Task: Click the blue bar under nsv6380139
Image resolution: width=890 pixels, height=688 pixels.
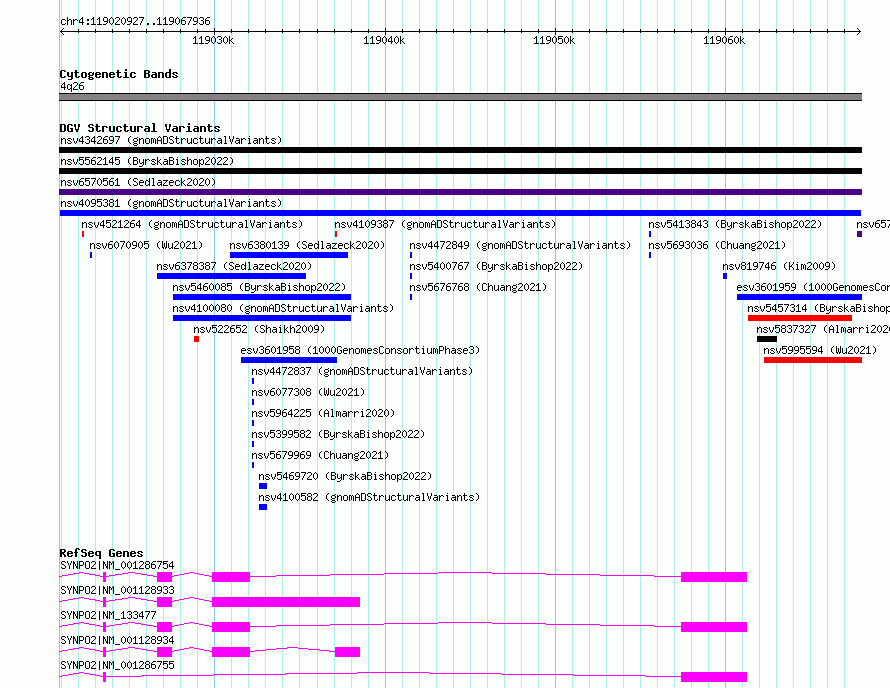Action: [289, 255]
